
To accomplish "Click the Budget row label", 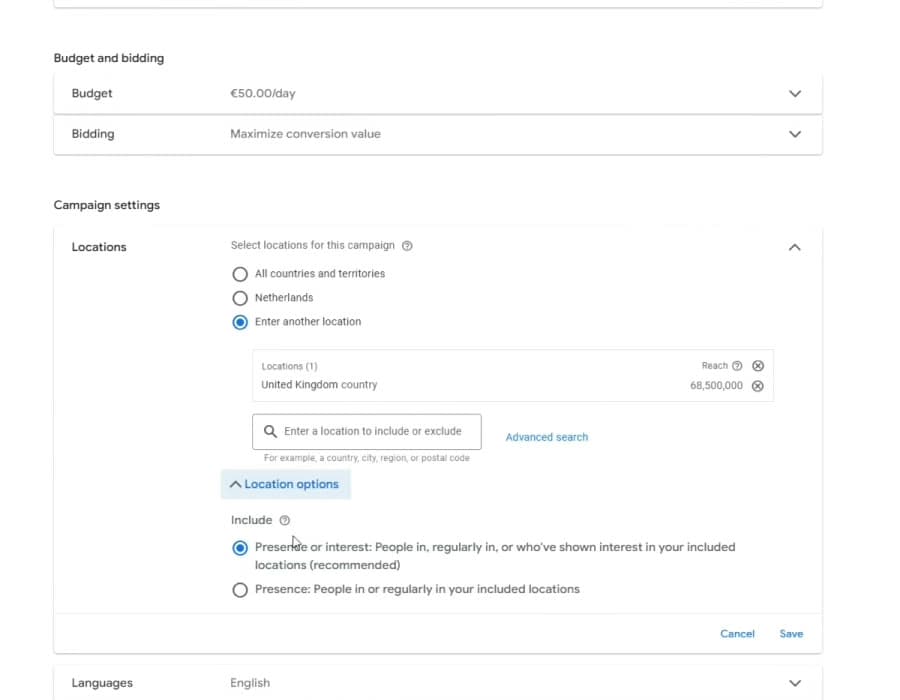I will click(92, 94).
